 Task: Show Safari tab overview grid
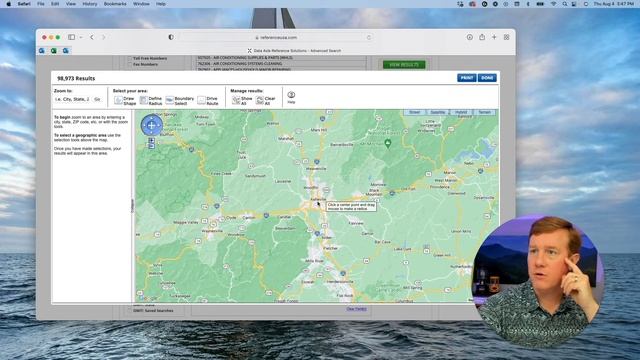[507, 37]
